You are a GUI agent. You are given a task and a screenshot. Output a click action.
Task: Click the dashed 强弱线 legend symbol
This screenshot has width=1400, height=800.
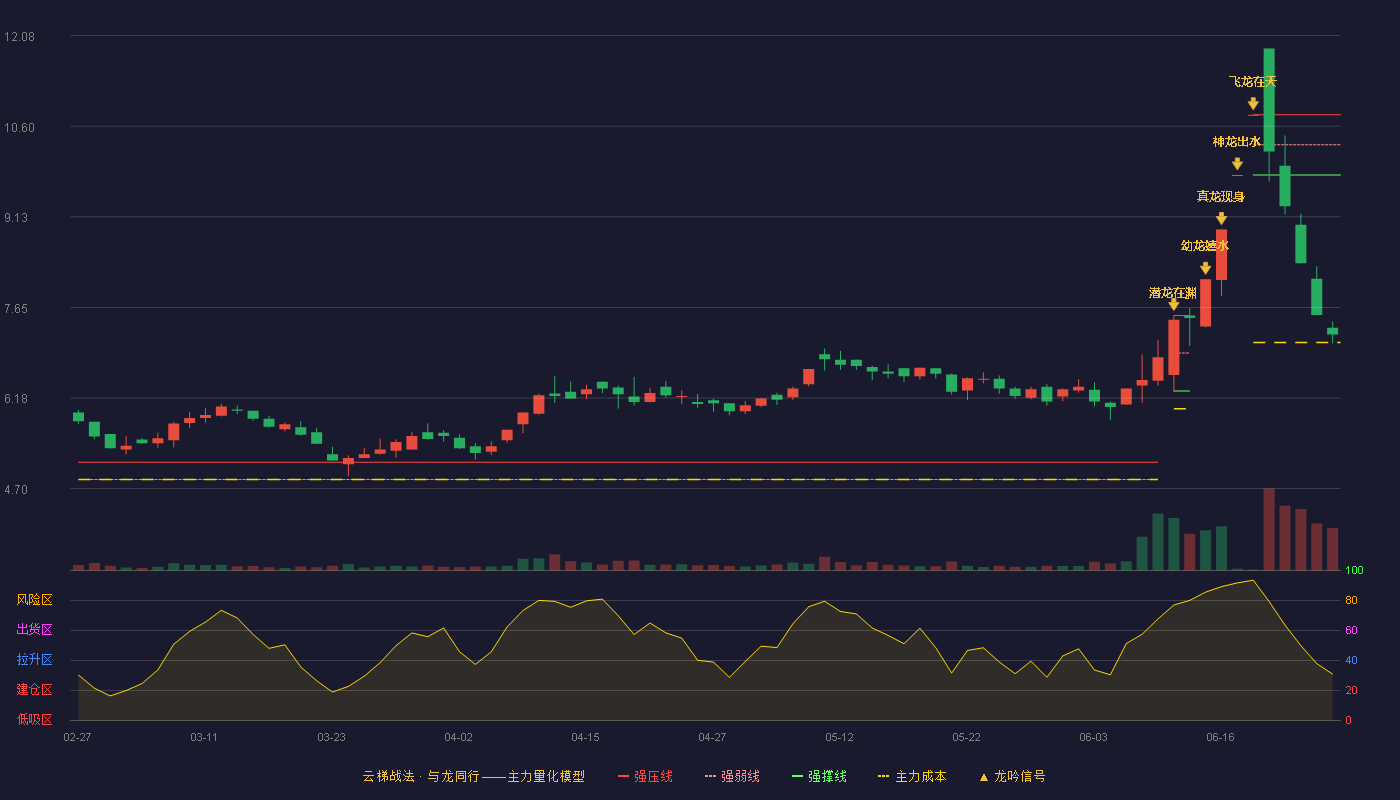pyautogui.click(x=711, y=776)
